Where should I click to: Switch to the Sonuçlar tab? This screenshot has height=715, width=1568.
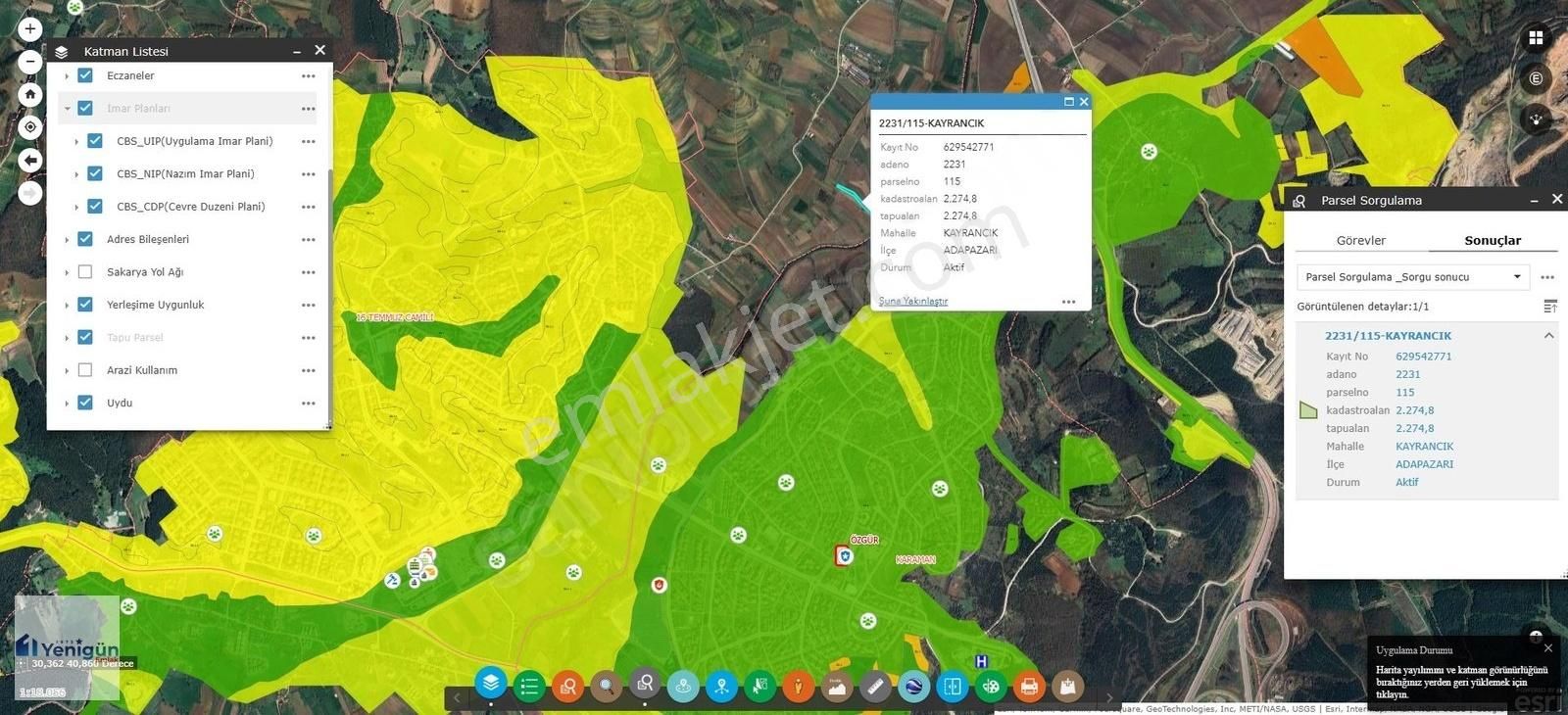click(x=1493, y=240)
